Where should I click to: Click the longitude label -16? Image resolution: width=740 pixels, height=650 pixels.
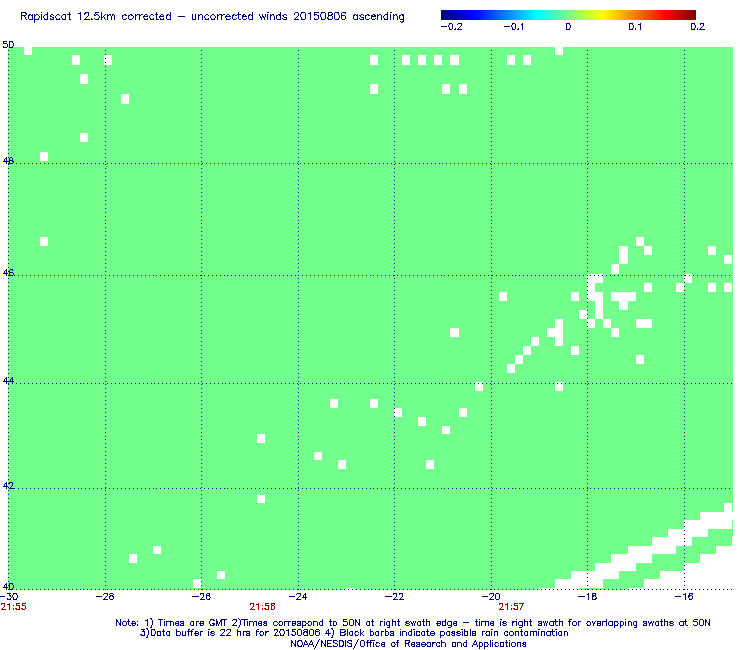tap(684, 597)
